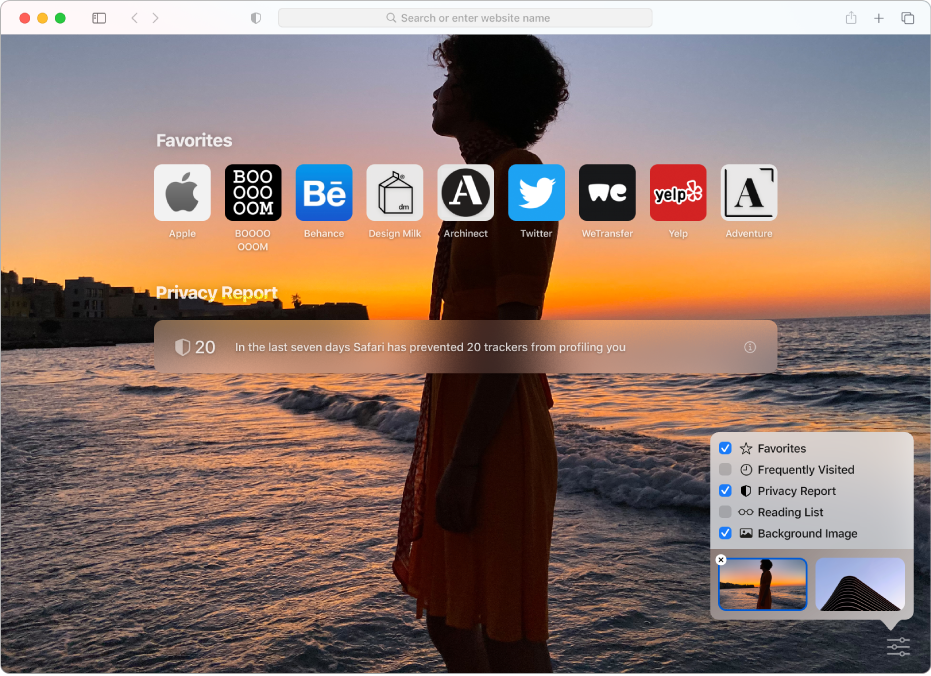The image size is (931, 676).
Task: Disable the Privacy Report section
Action: point(725,490)
